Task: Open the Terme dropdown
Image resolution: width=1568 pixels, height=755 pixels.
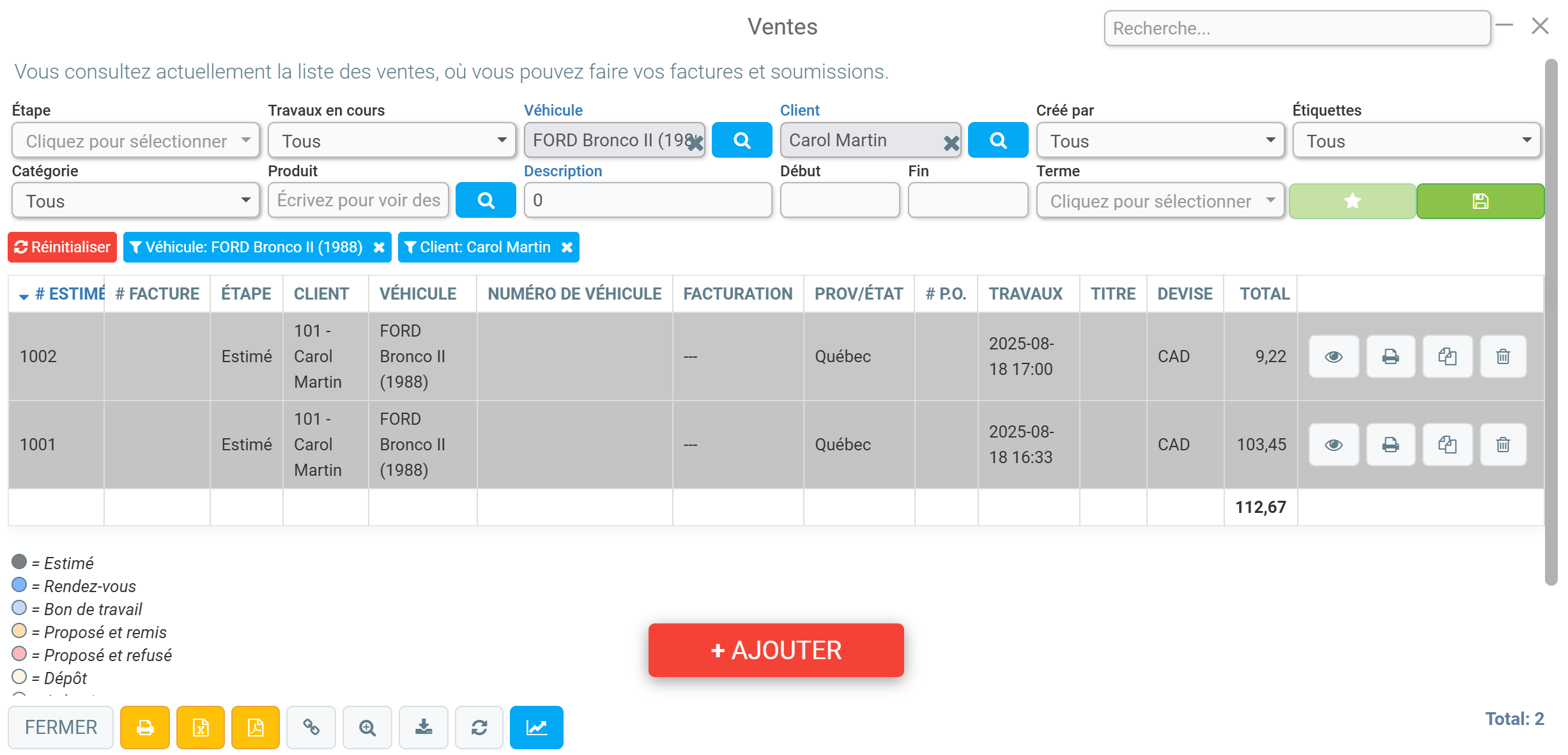Action: [x=1160, y=201]
